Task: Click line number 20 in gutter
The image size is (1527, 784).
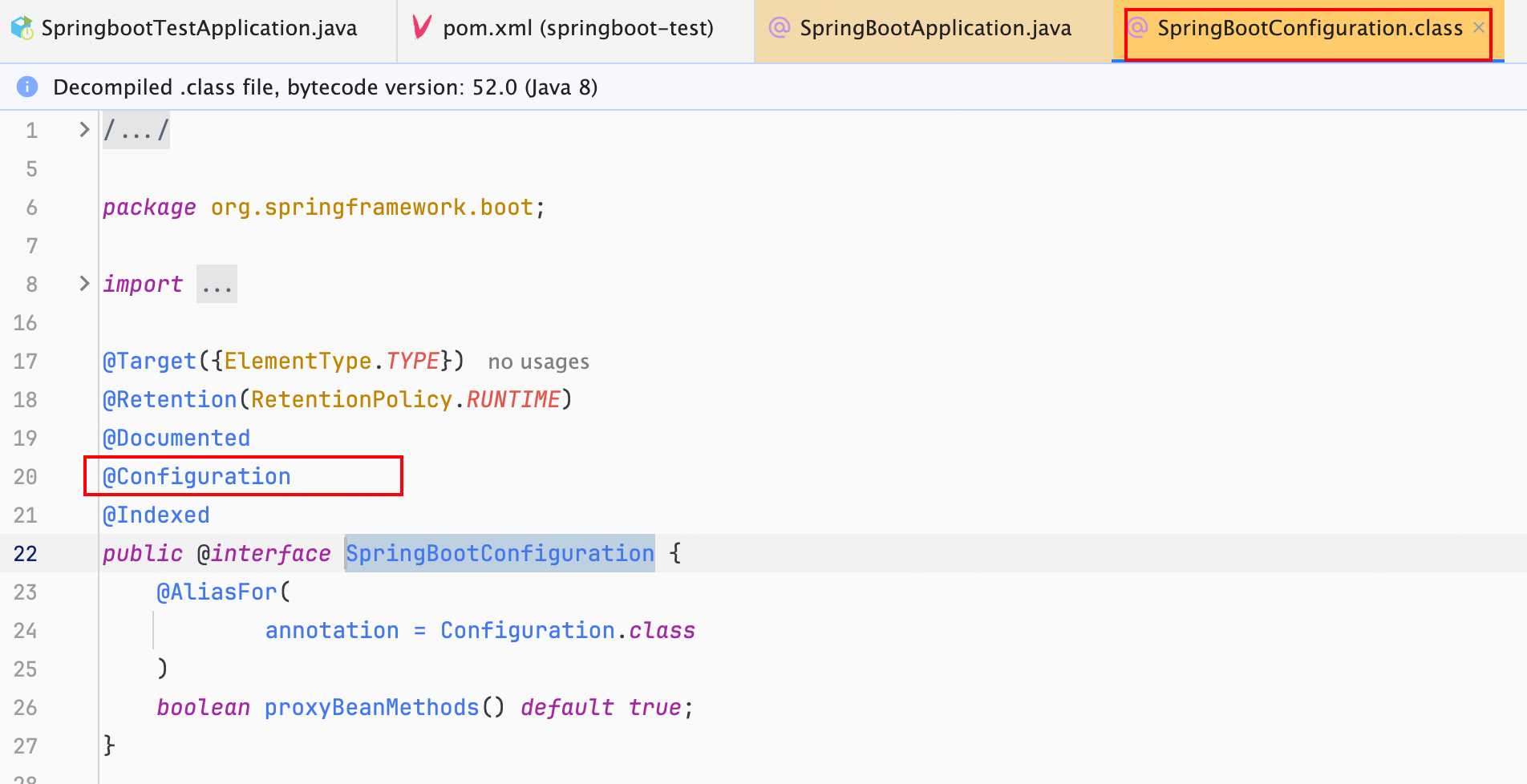Action: pyautogui.click(x=26, y=476)
